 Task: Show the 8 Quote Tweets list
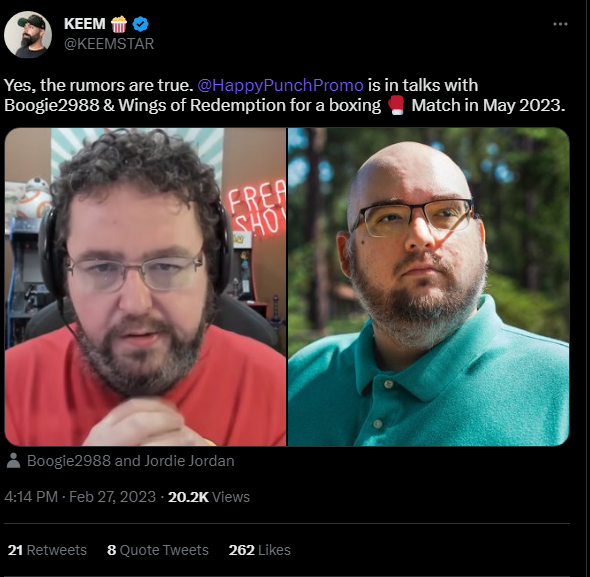[158, 550]
